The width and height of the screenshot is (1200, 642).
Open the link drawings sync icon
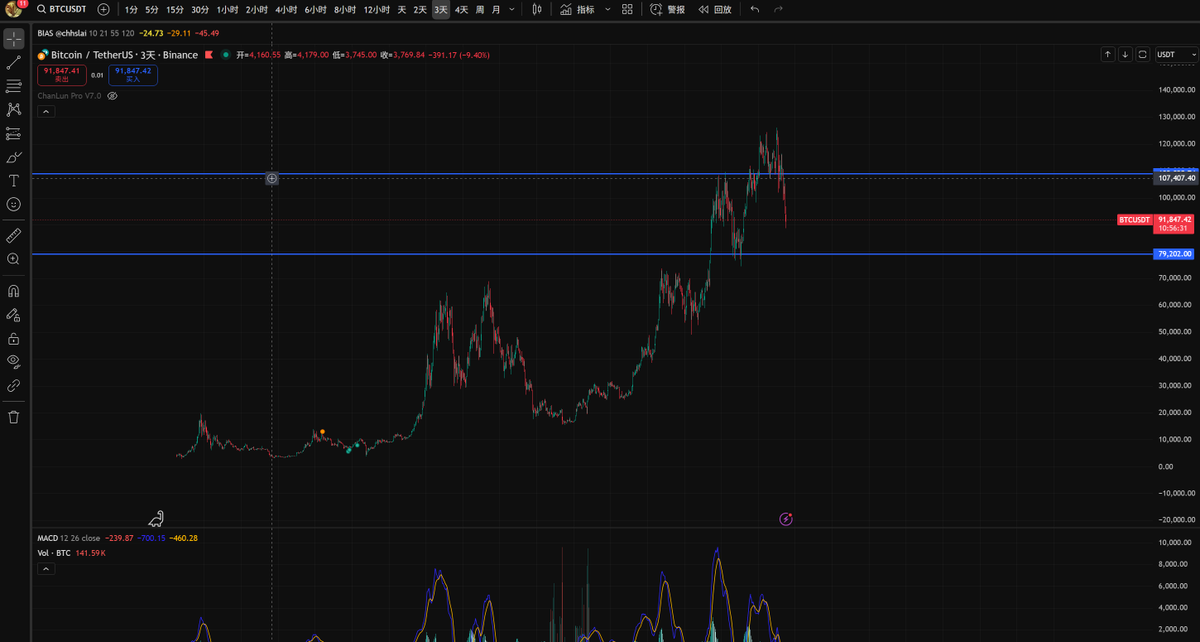point(13,385)
